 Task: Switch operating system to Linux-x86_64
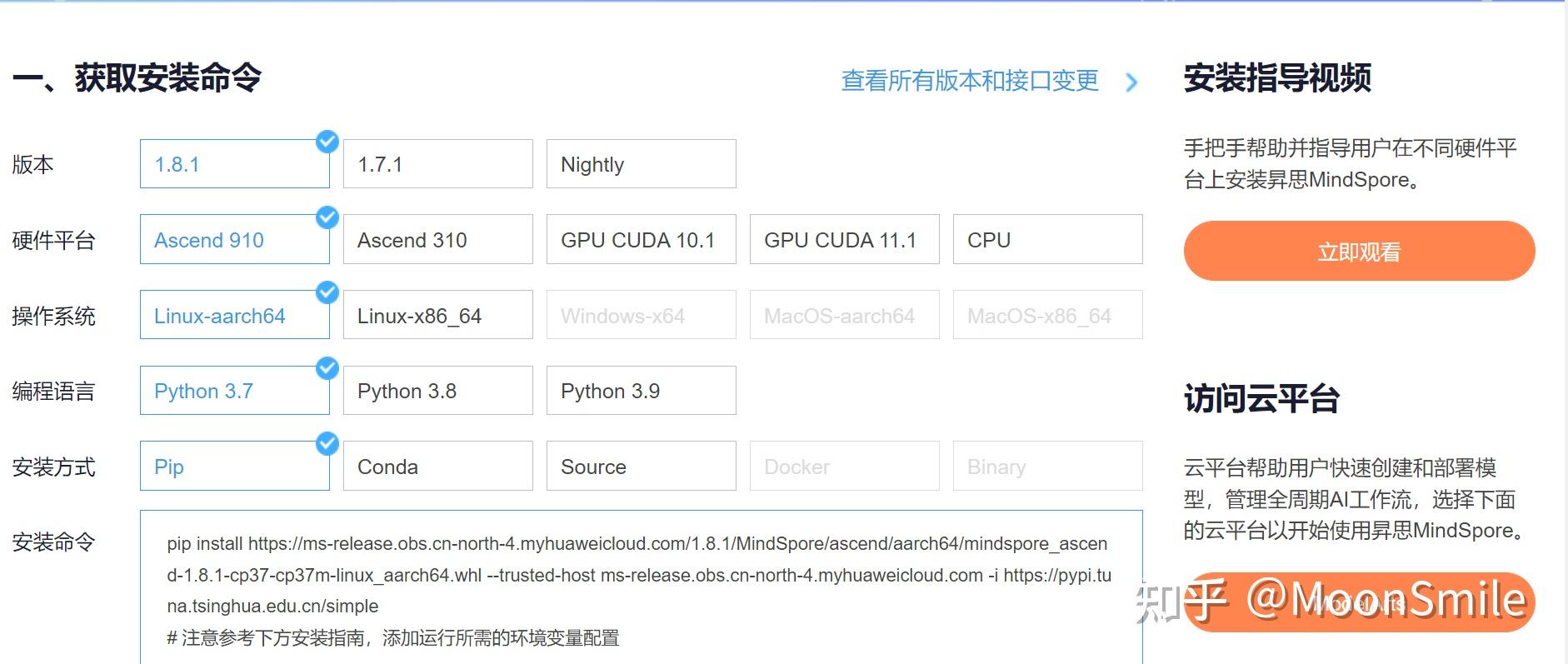tap(437, 316)
